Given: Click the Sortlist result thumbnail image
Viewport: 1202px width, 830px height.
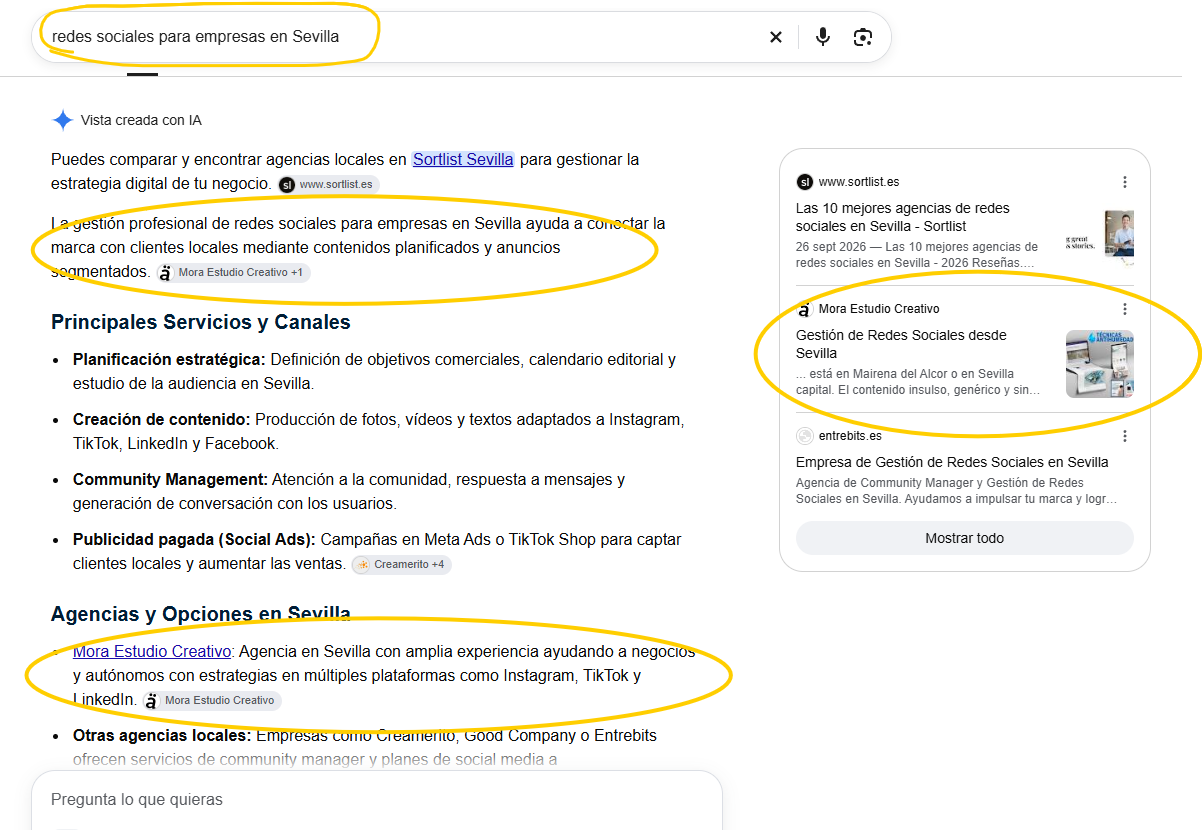Looking at the screenshot, I should pos(1100,237).
